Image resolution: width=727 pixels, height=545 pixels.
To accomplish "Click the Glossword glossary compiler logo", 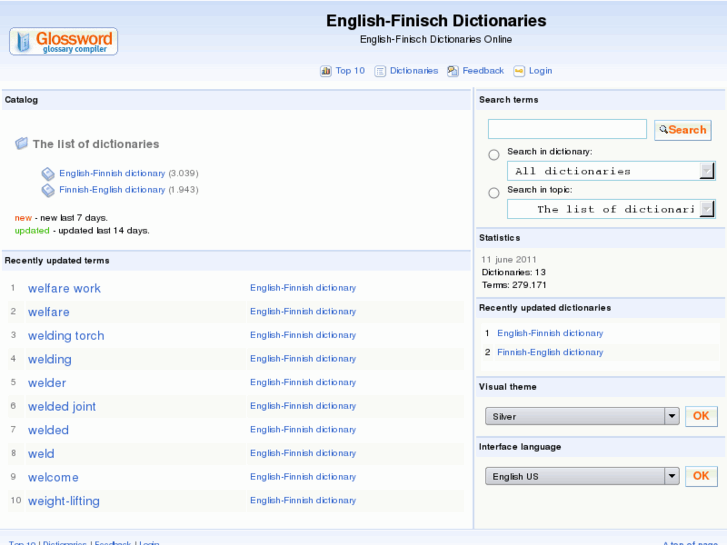I will coord(64,41).
